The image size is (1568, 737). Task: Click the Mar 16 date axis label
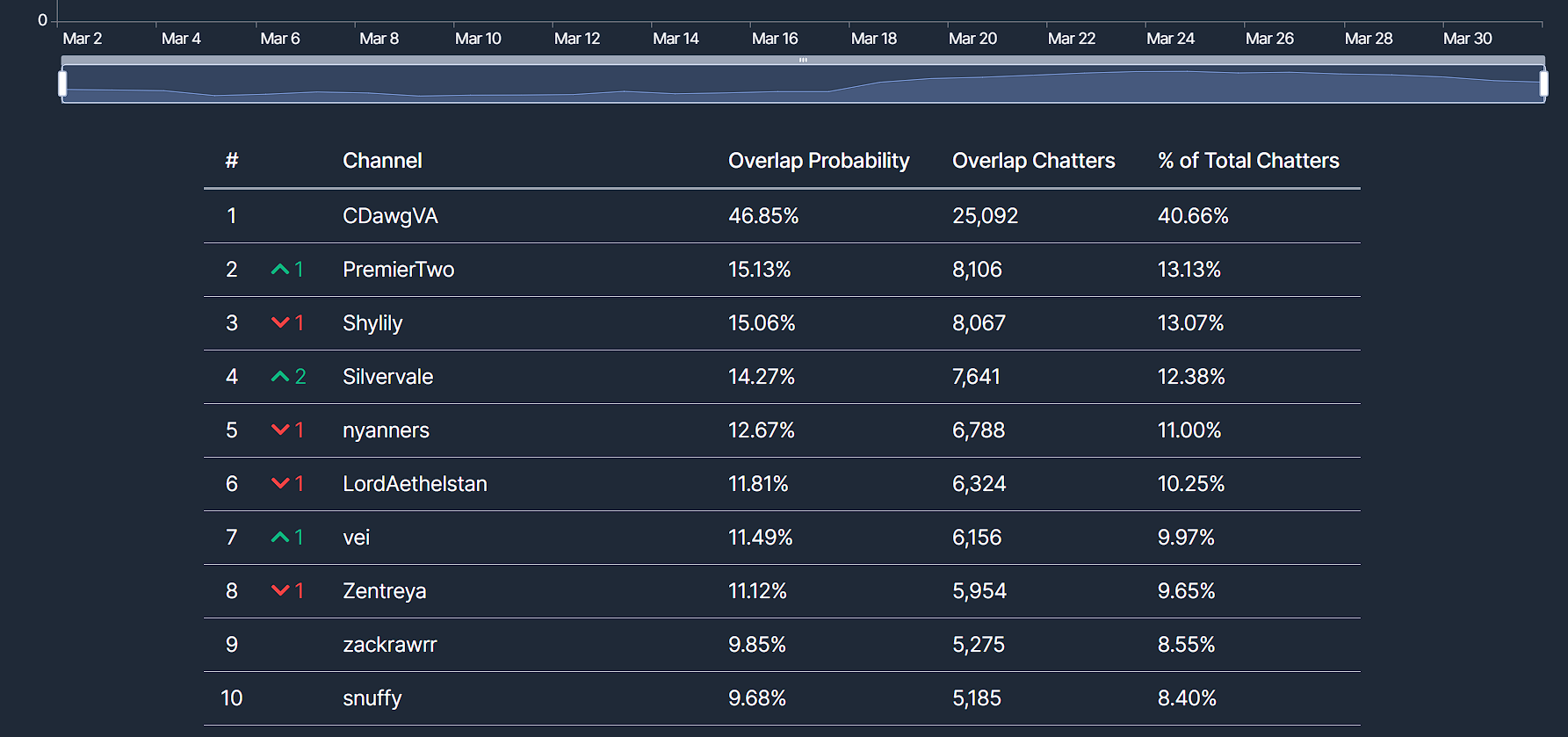[775, 39]
